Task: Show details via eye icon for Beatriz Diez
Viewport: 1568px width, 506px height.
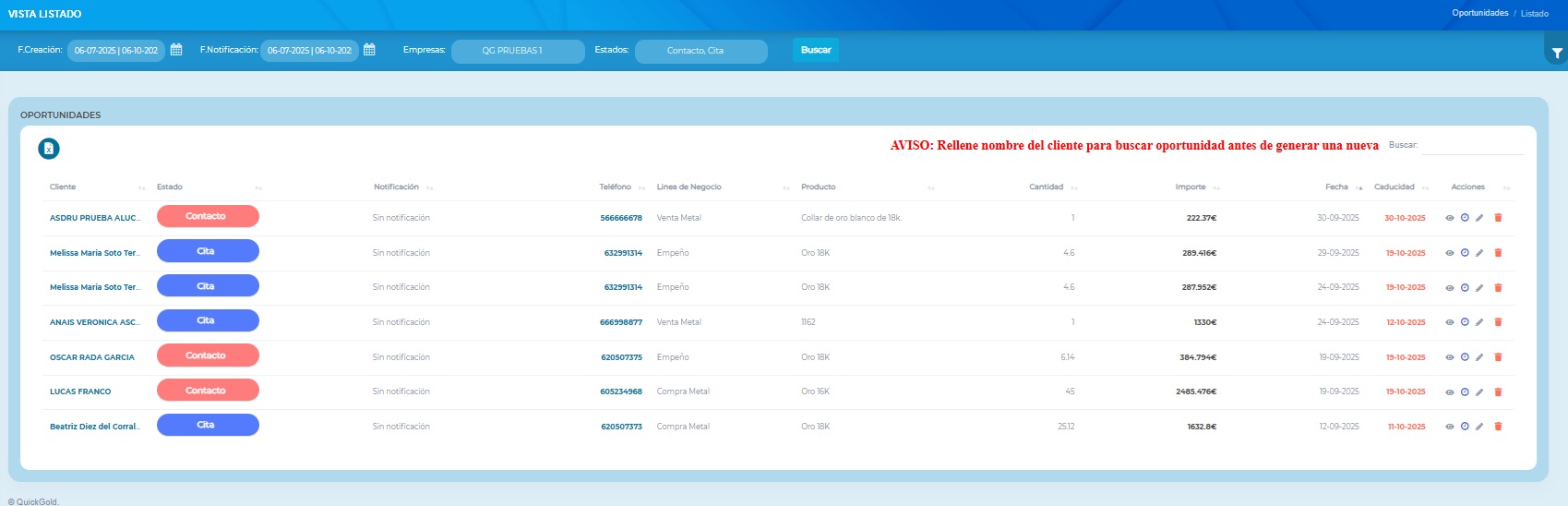Action: click(x=1449, y=427)
